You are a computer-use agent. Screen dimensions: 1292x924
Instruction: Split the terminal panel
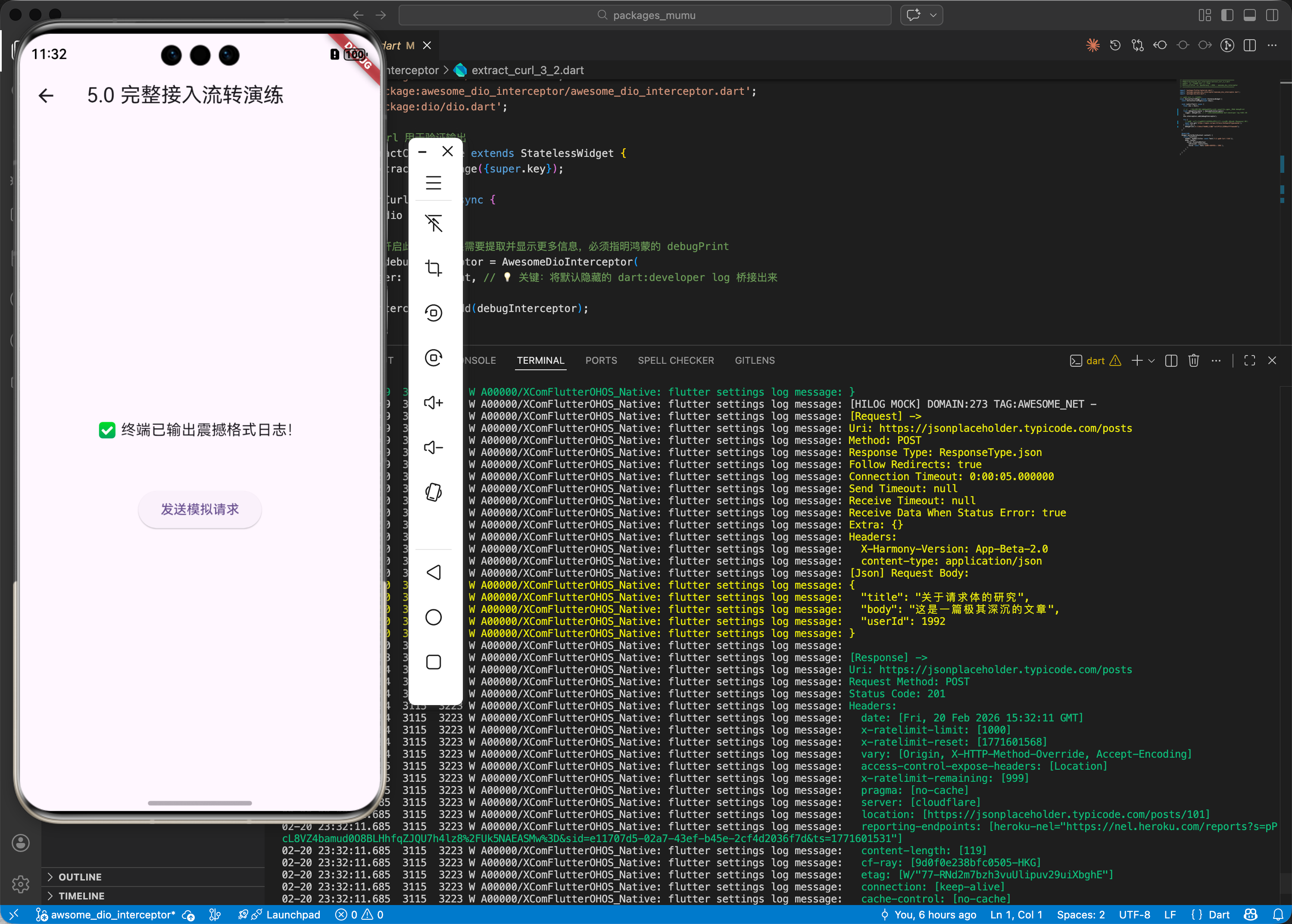[1171, 361]
